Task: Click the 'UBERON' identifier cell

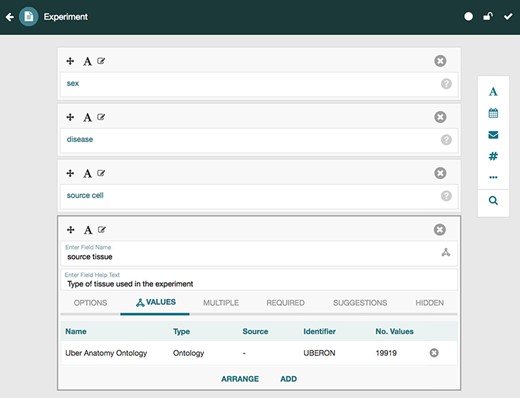Action: (x=319, y=353)
